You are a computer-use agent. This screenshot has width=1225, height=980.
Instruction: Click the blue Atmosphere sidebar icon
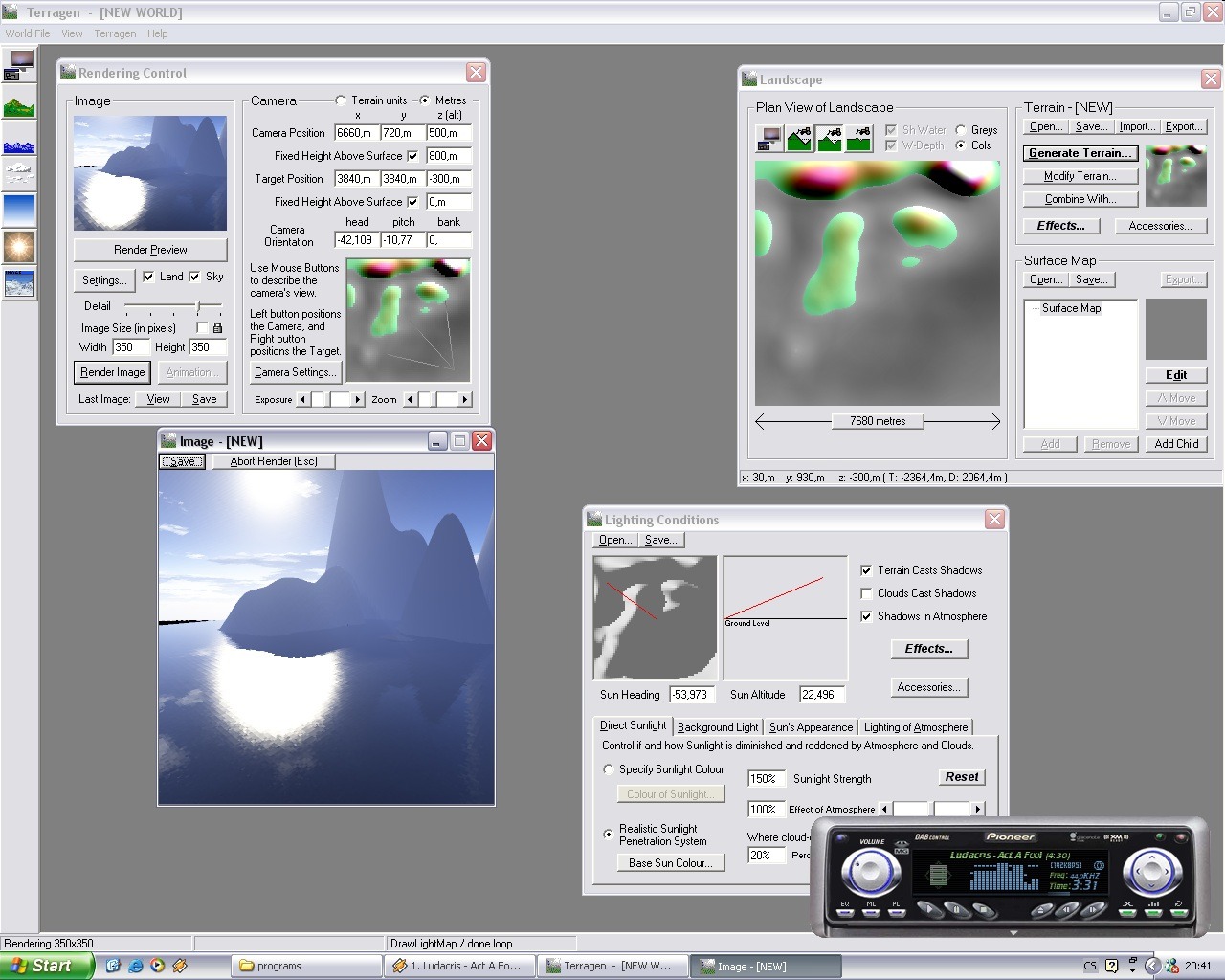pos(19,209)
